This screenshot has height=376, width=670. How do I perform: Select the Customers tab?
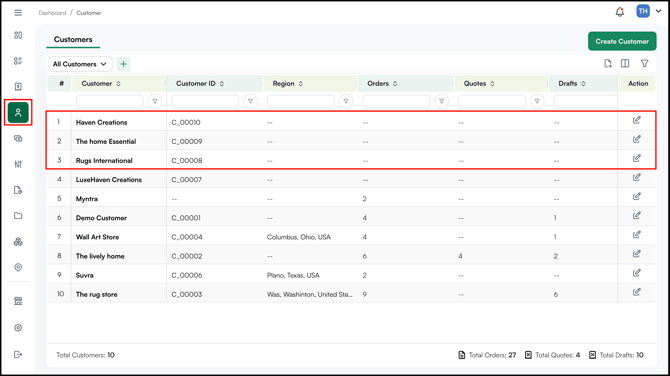click(73, 39)
